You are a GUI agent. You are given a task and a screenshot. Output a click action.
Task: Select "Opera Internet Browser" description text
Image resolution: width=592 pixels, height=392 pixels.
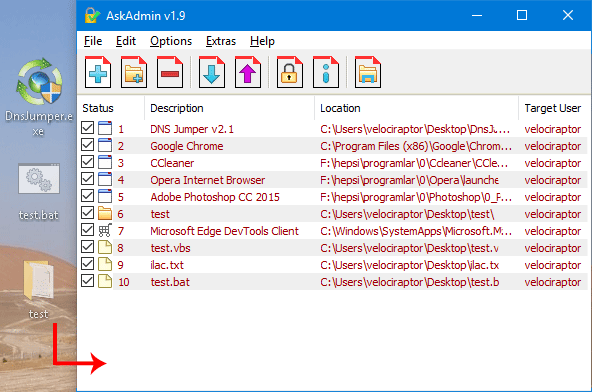(x=208, y=180)
